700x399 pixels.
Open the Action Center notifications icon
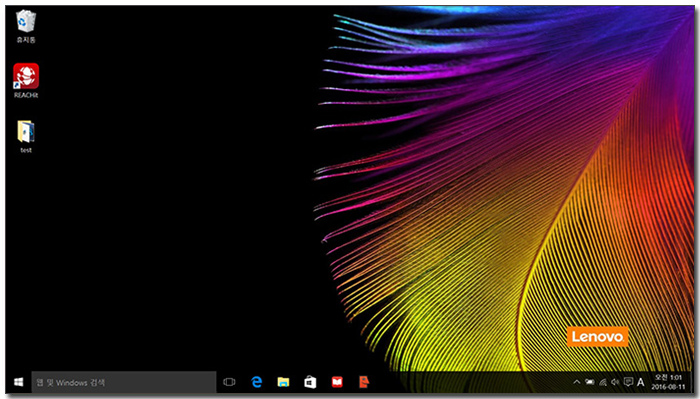pos(628,382)
